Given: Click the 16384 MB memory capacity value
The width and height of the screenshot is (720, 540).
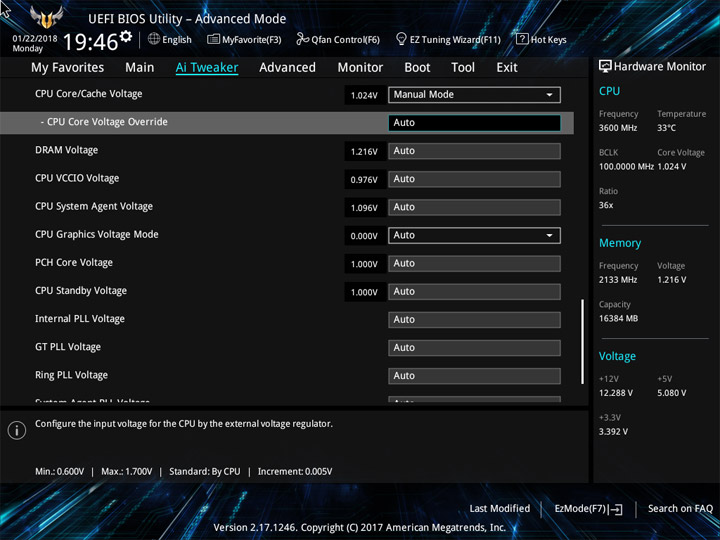Looking at the screenshot, I should click(x=618, y=318).
